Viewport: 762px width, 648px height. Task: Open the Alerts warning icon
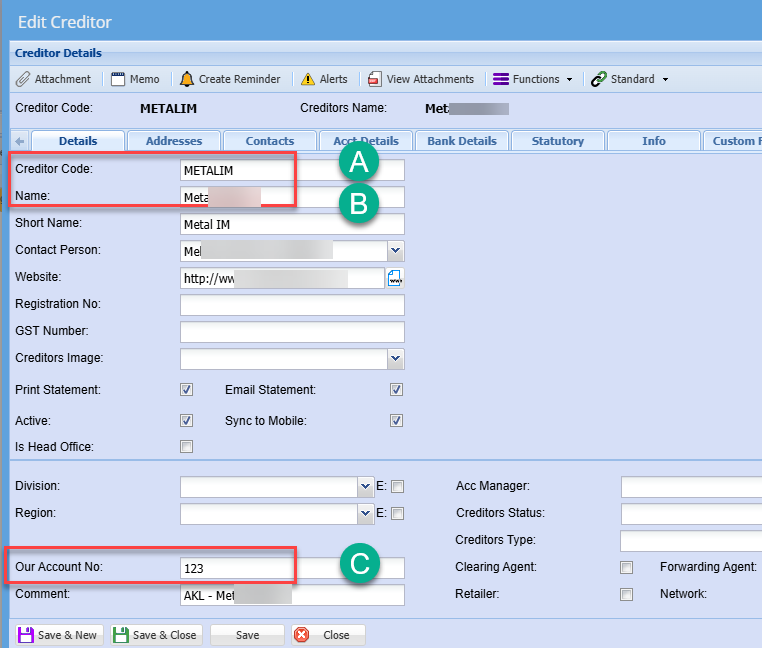coord(308,79)
